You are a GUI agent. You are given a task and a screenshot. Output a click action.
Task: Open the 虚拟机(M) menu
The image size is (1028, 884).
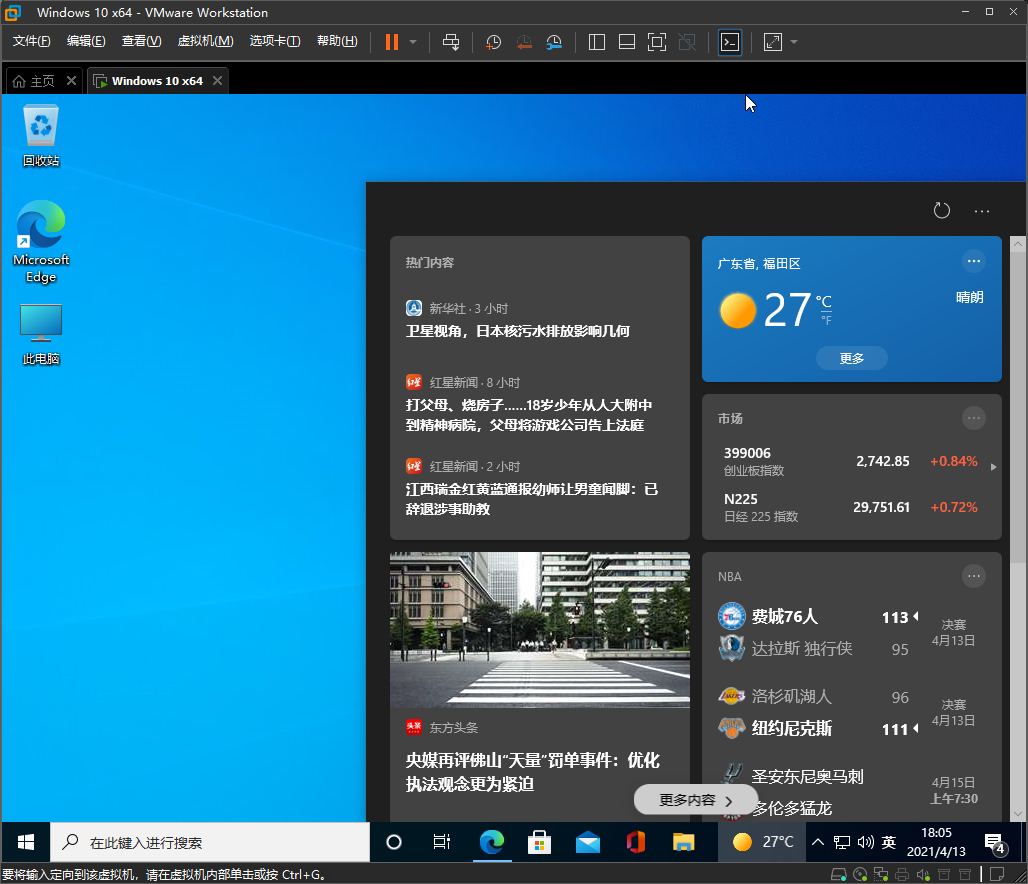[205, 41]
